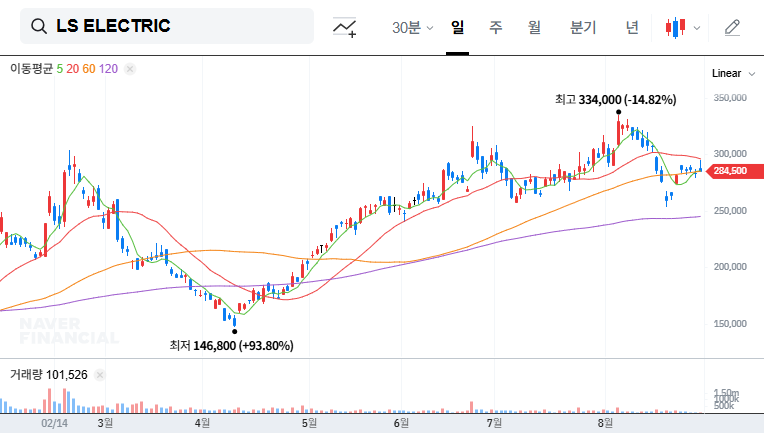The image size is (764, 433).
Task: Click the 120-day moving average value
Action: pyautogui.click(x=108, y=69)
